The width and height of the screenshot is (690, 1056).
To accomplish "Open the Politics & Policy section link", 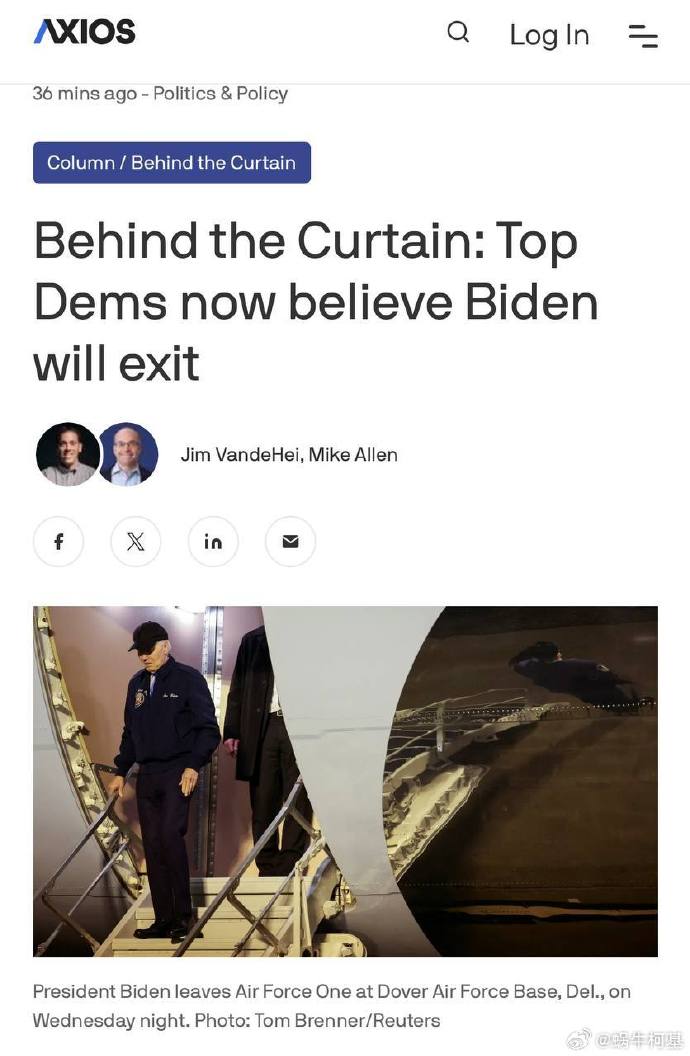I will click(x=221, y=93).
